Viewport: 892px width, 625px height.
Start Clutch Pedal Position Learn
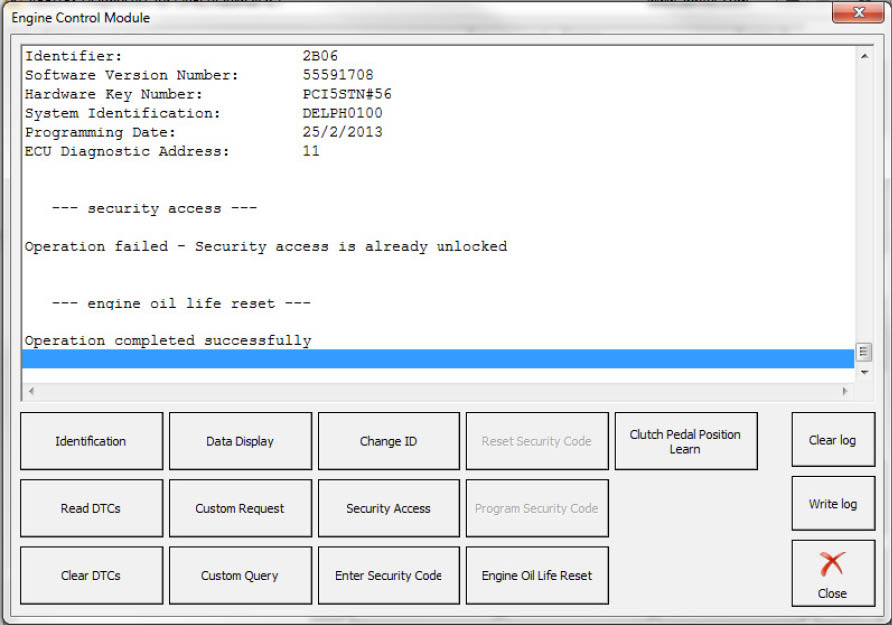coord(685,441)
